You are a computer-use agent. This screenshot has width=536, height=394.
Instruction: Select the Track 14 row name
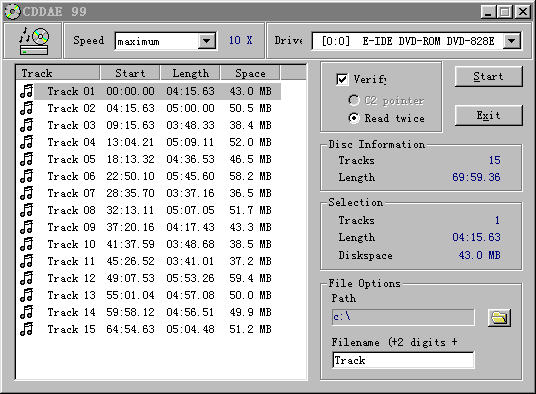coord(71,312)
